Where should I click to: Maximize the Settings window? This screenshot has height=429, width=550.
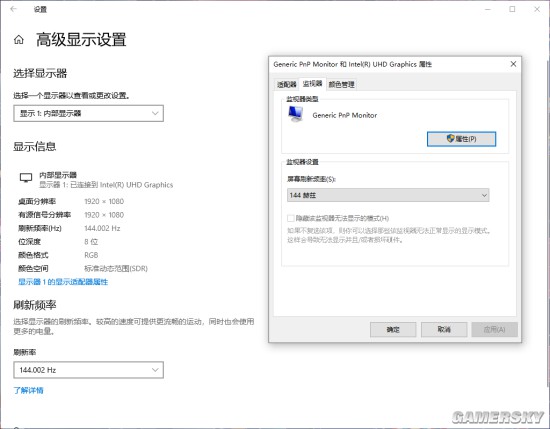coord(512,9)
